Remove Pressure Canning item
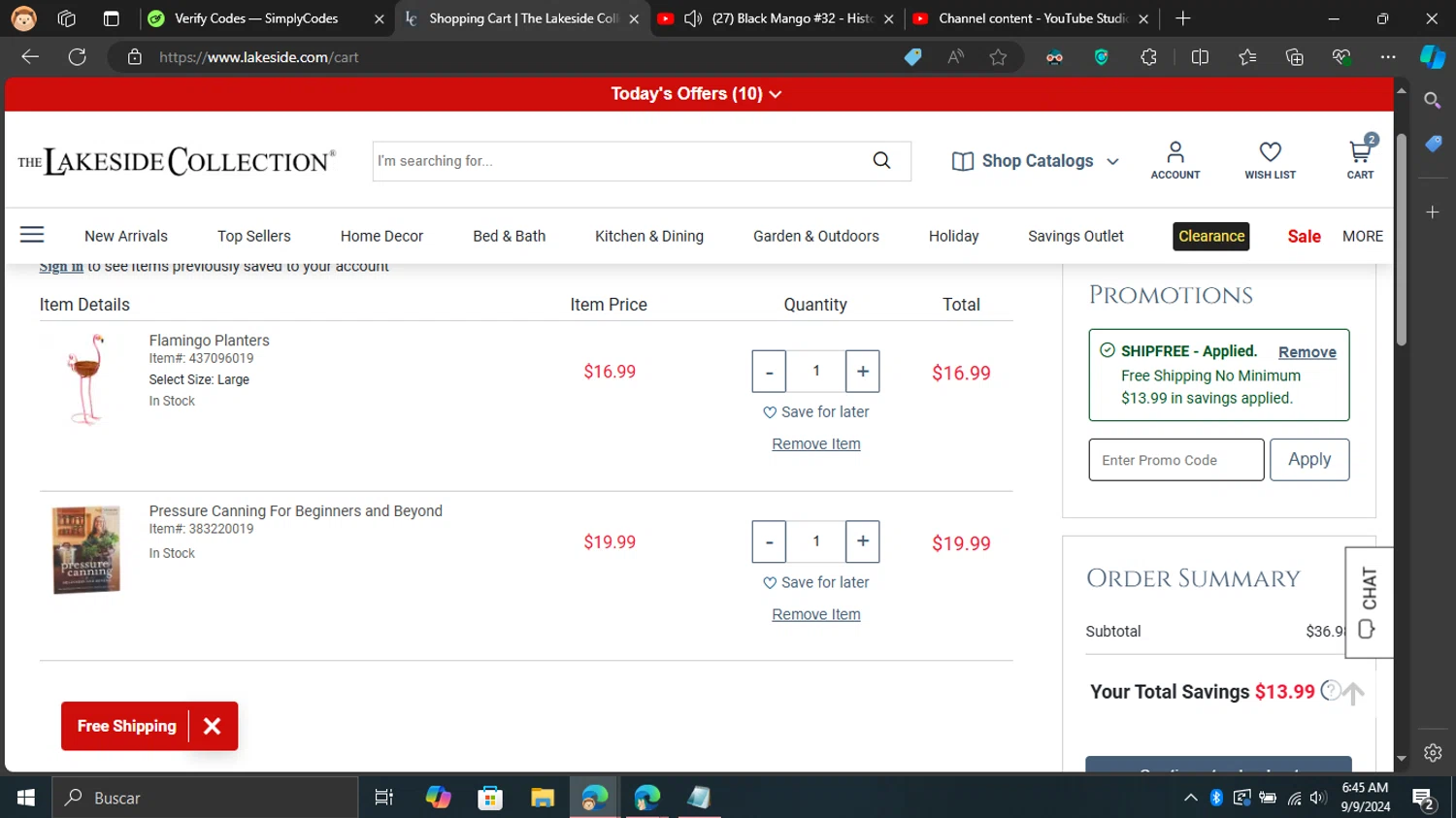The height and width of the screenshot is (818, 1456). pos(816,614)
